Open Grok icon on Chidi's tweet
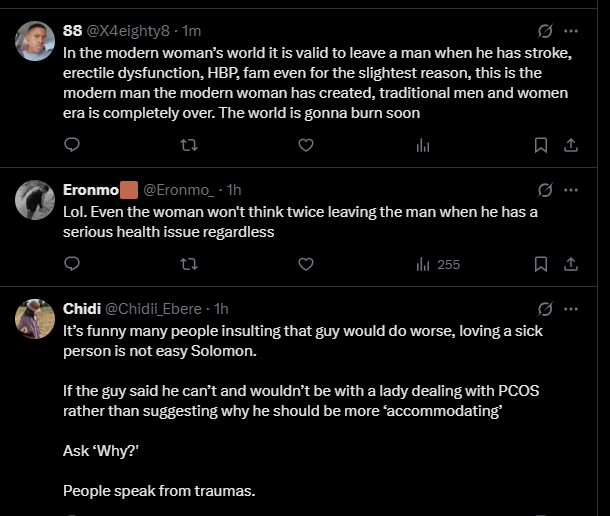 click(x=546, y=308)
